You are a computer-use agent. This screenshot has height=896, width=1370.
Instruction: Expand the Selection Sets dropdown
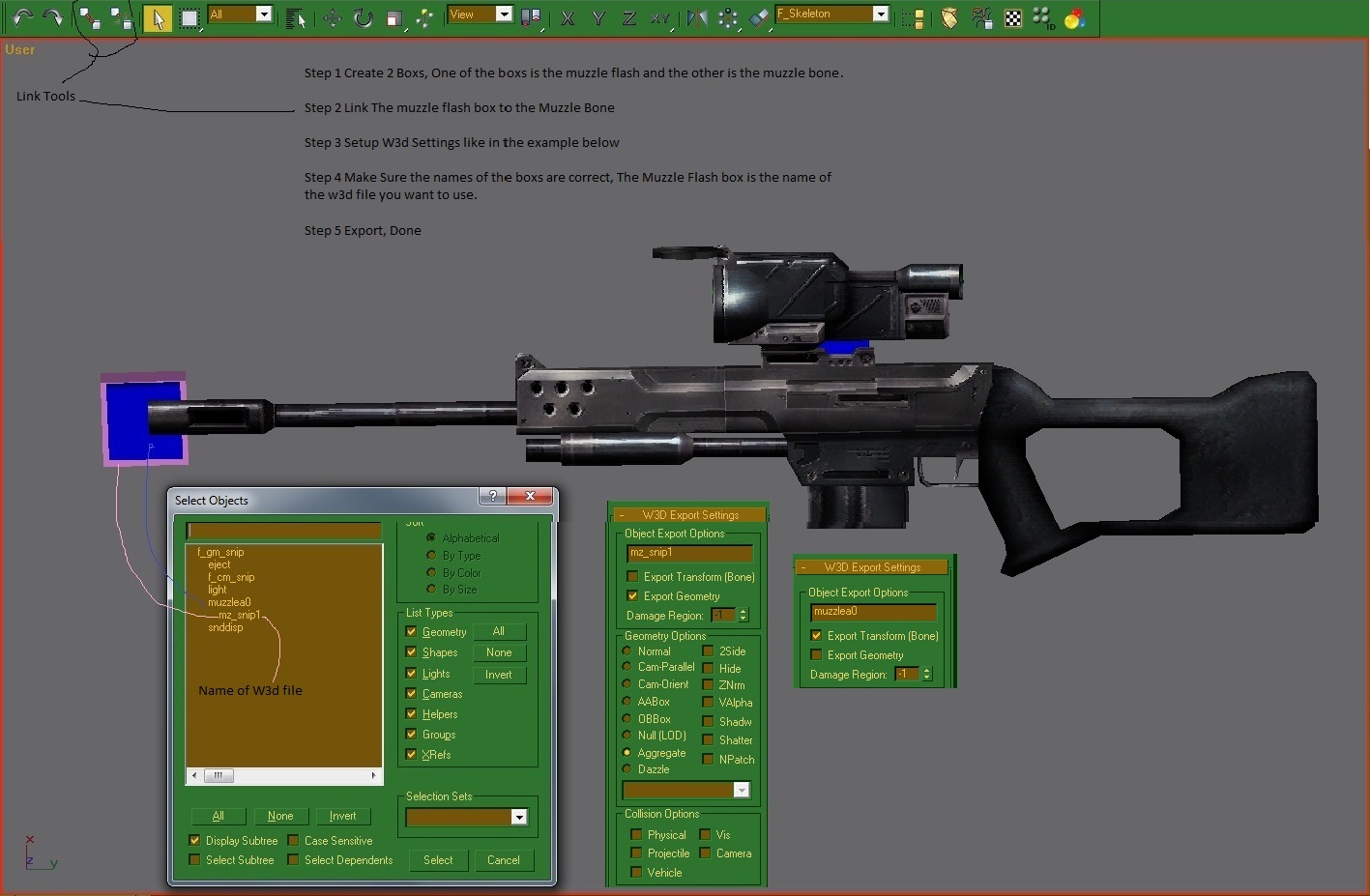519,818
